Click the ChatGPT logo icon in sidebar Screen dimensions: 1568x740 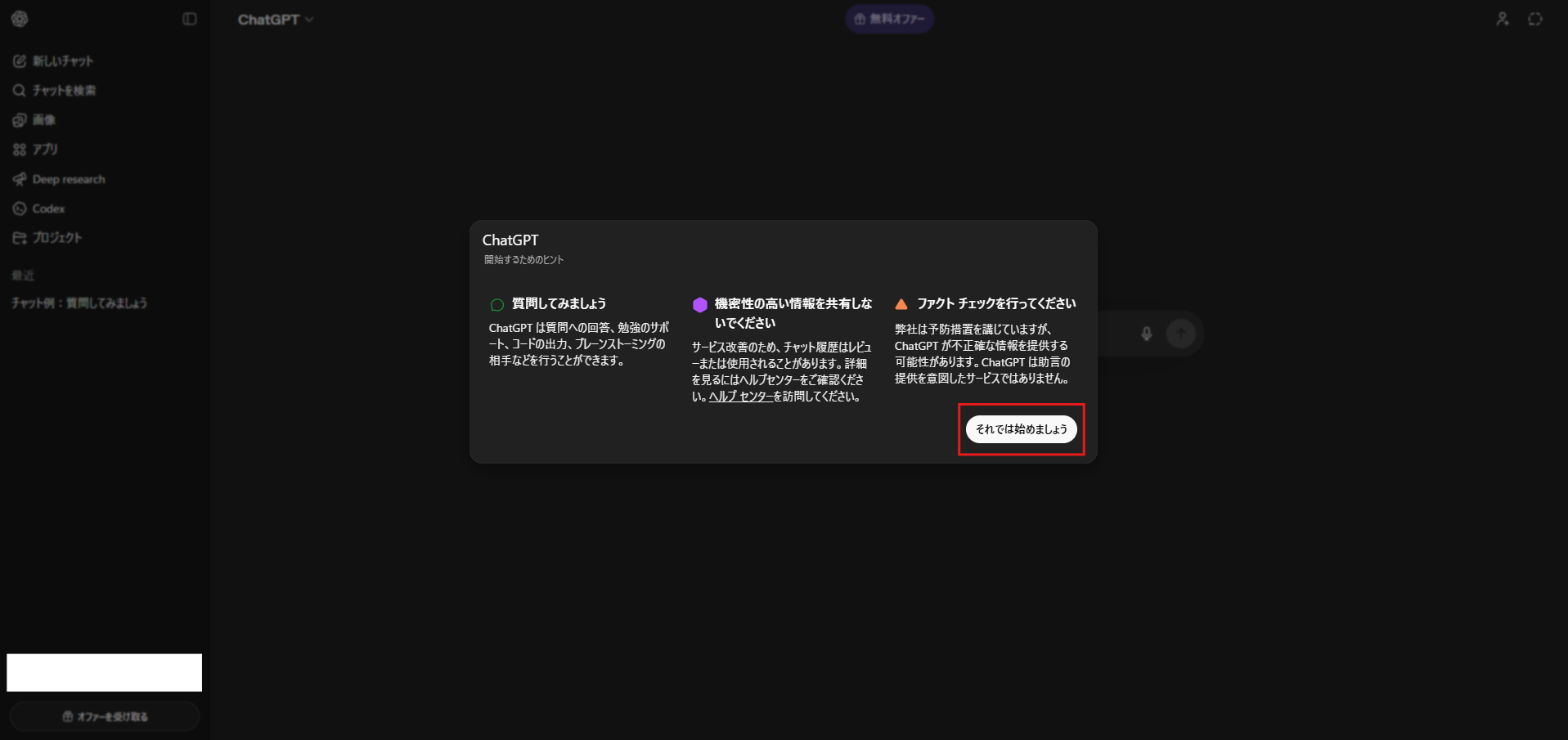(x=20, y=19)
